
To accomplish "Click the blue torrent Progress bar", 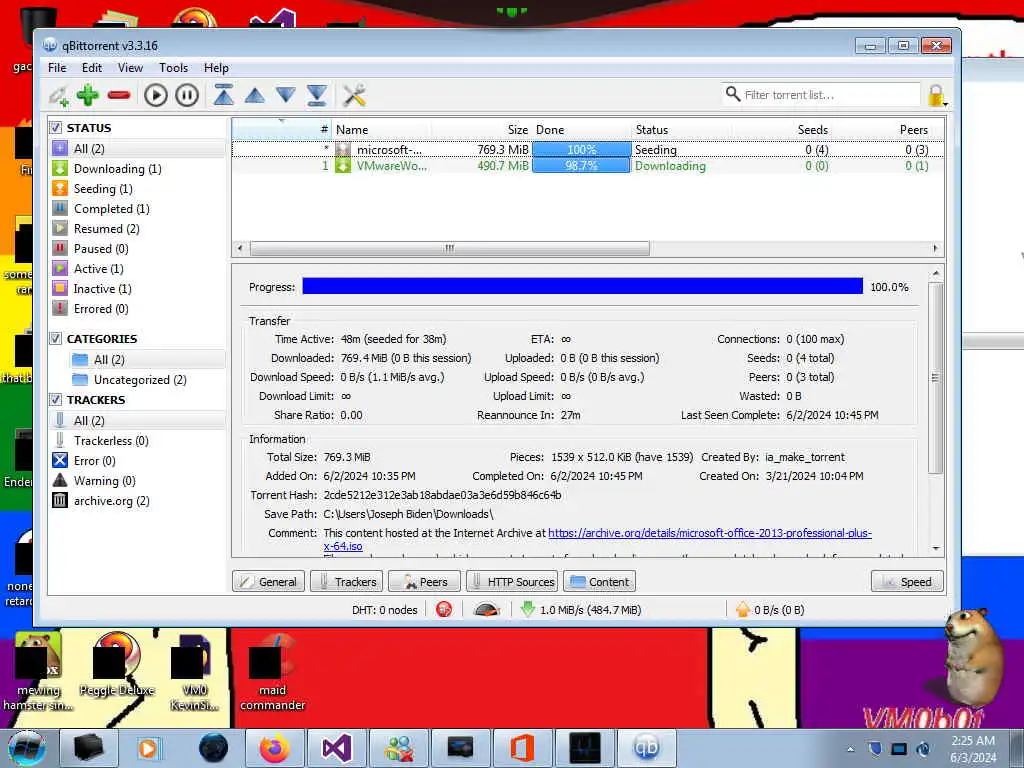I will pyautogui.click(x=583, y=286).
